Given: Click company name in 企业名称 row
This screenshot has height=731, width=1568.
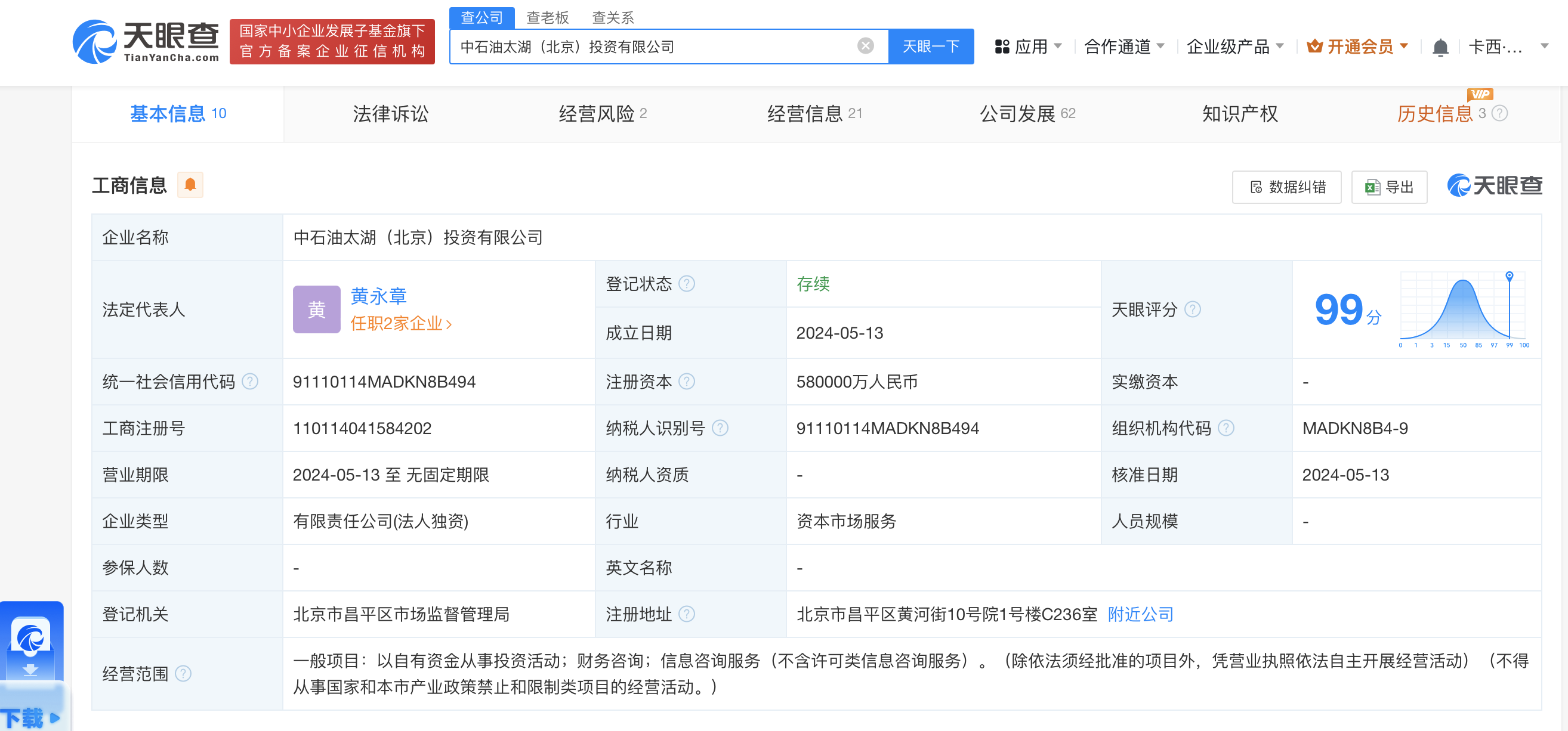Looking at the screenshot, I should [418, 238].
